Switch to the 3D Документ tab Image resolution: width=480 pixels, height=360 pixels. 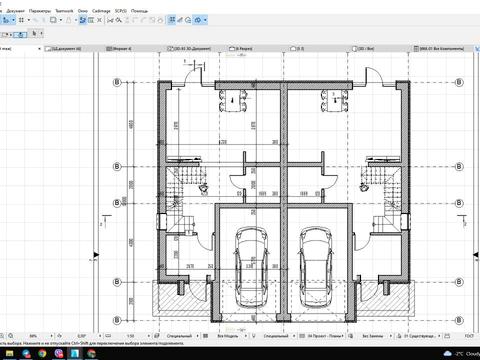pyautogui.click(x=189, y=49)
